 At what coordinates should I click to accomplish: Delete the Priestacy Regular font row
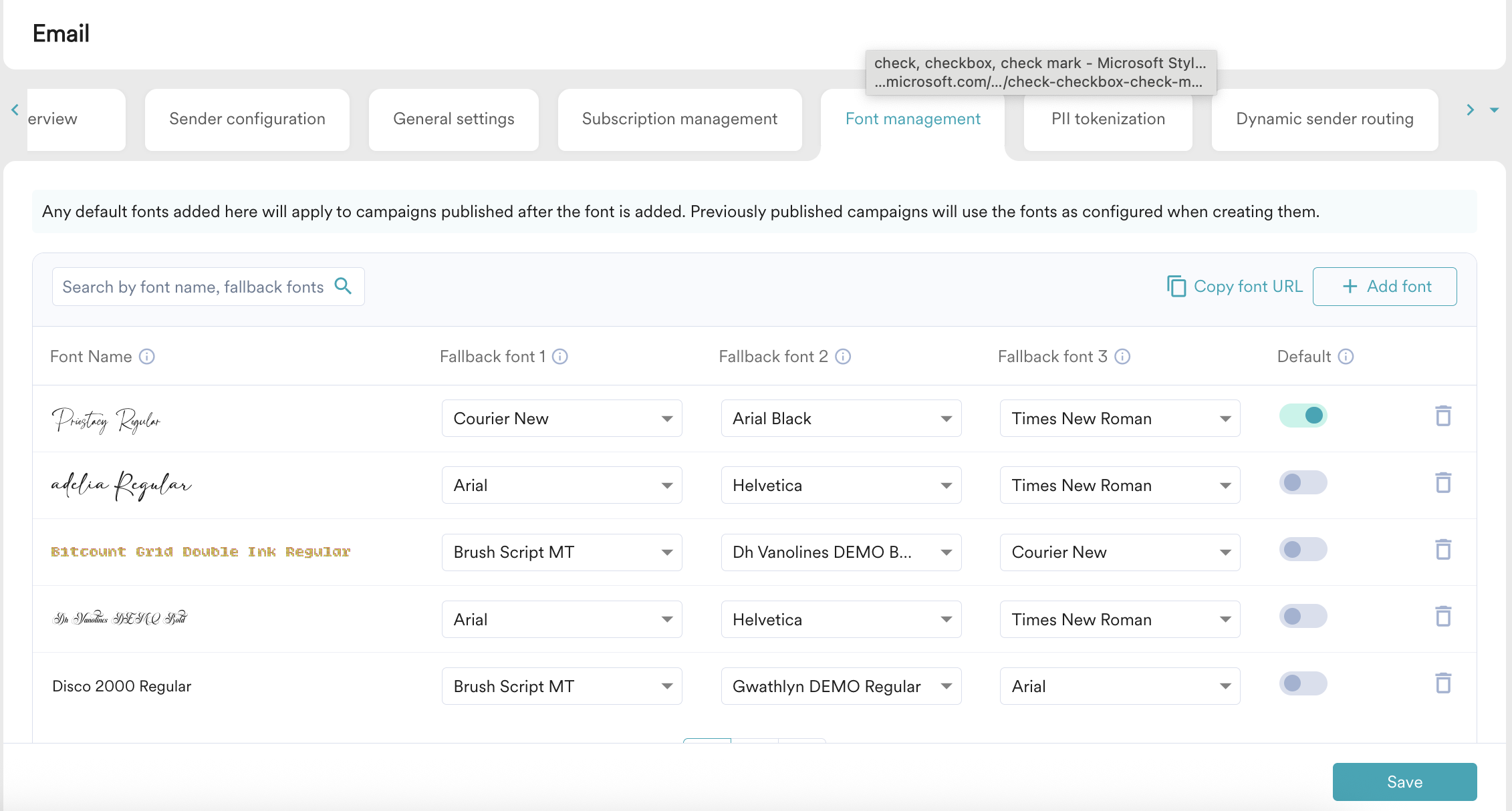coord(1443,416)
